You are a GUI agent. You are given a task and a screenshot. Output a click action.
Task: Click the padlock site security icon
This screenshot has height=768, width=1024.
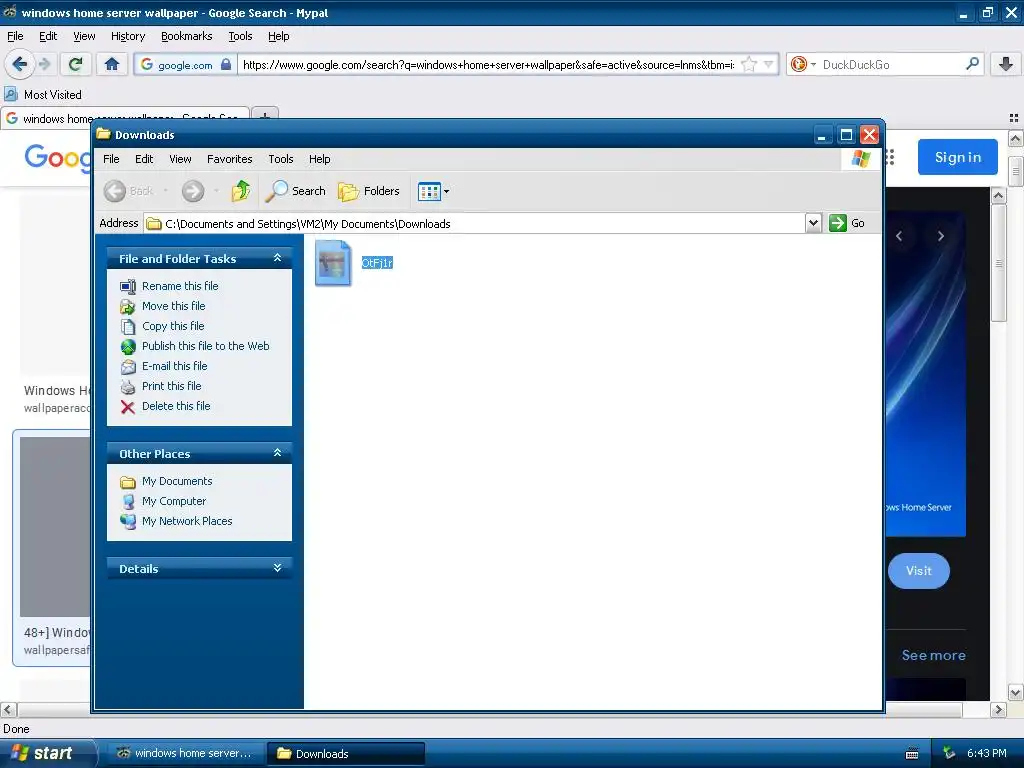[226, 64]
